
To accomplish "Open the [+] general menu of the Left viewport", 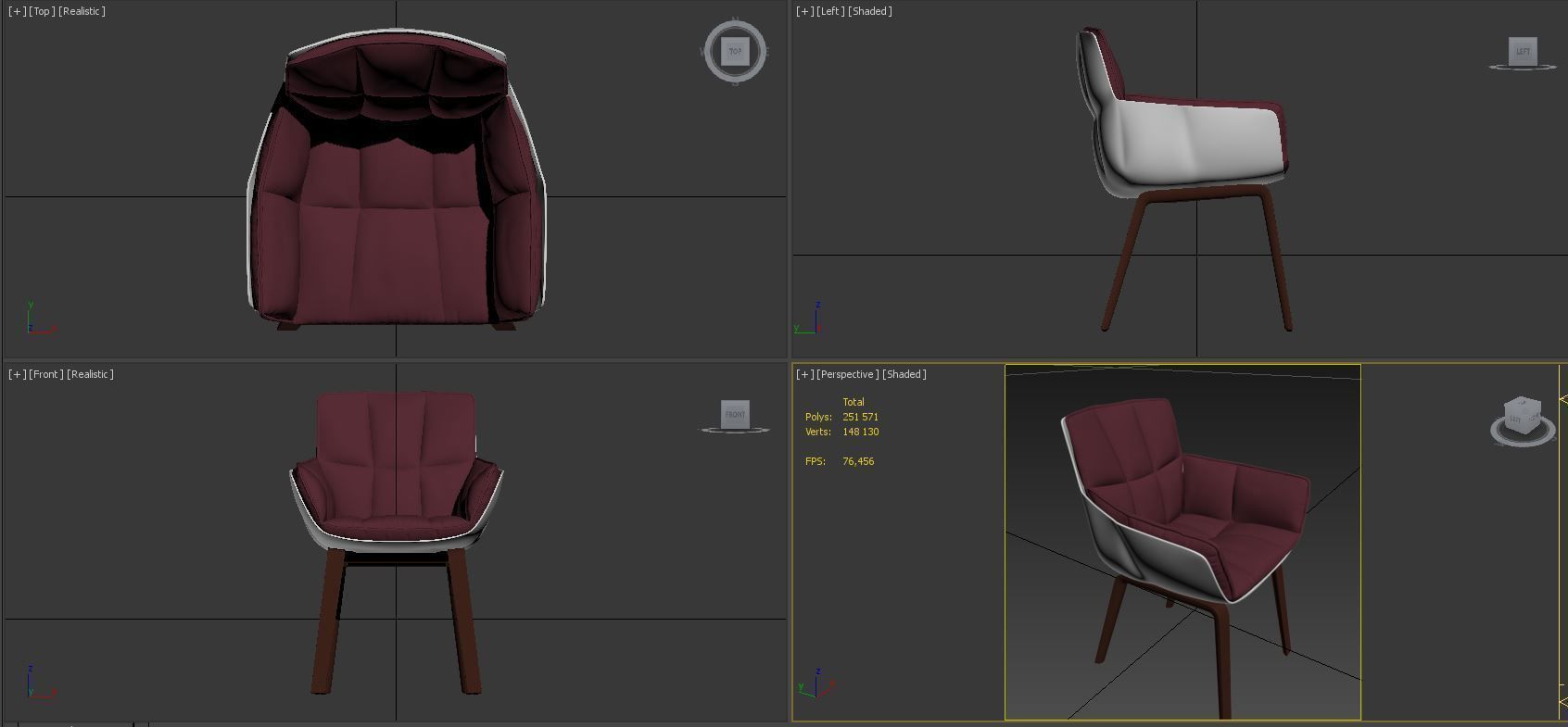I will pyautogui.click(x=804, y=11).
